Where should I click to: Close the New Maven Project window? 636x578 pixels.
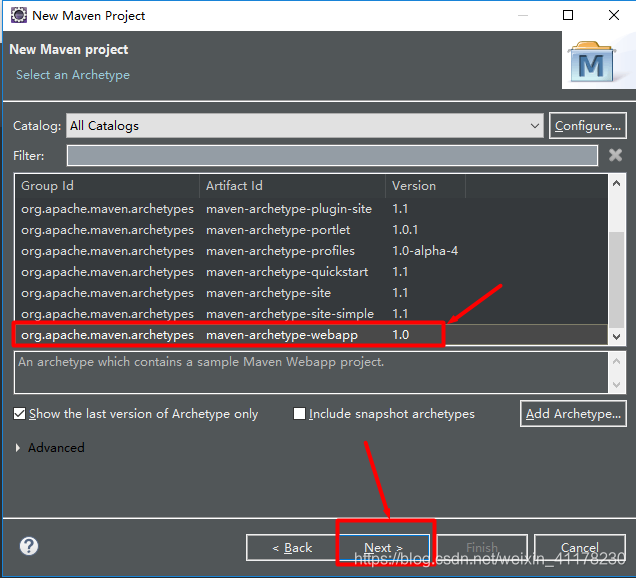[614, 15]
